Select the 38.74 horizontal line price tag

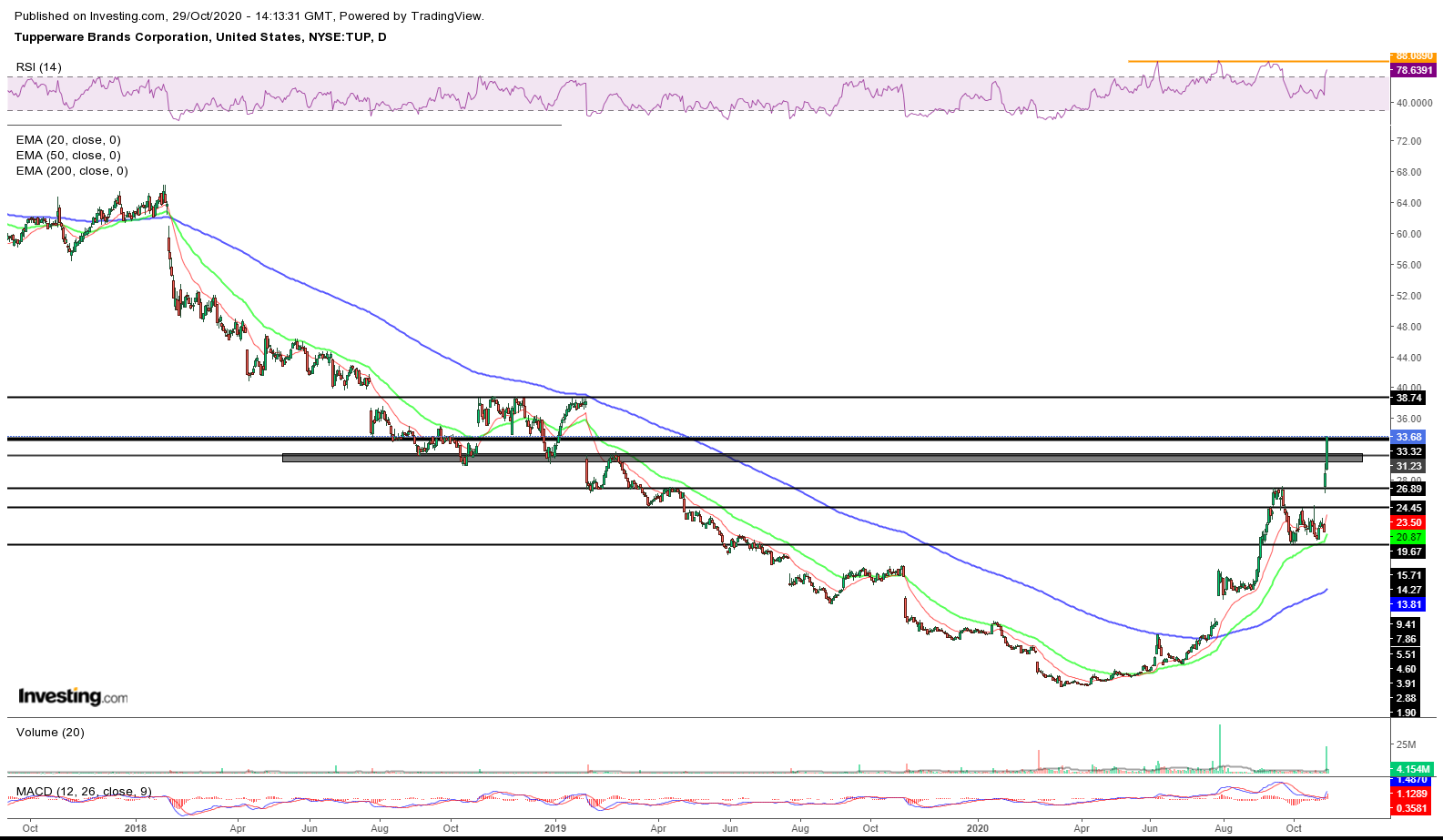(1408, 398)
